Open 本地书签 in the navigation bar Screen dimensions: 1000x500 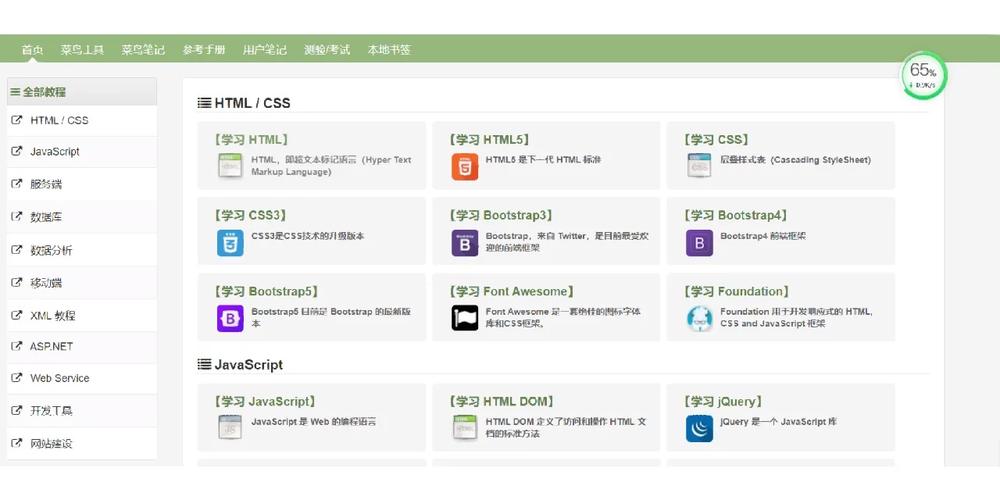389,49
